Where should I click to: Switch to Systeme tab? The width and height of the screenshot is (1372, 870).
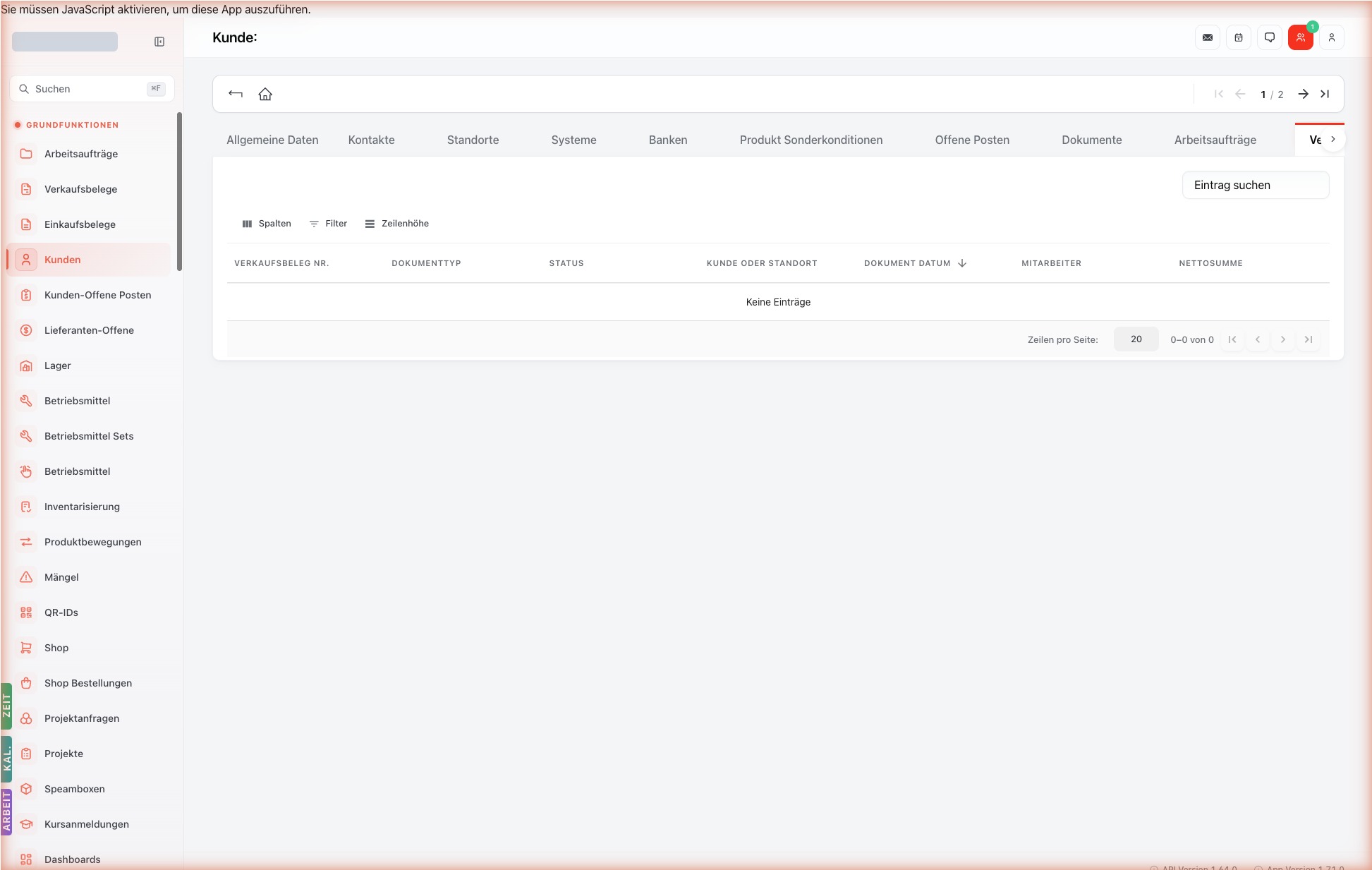(x=573, y=140)
